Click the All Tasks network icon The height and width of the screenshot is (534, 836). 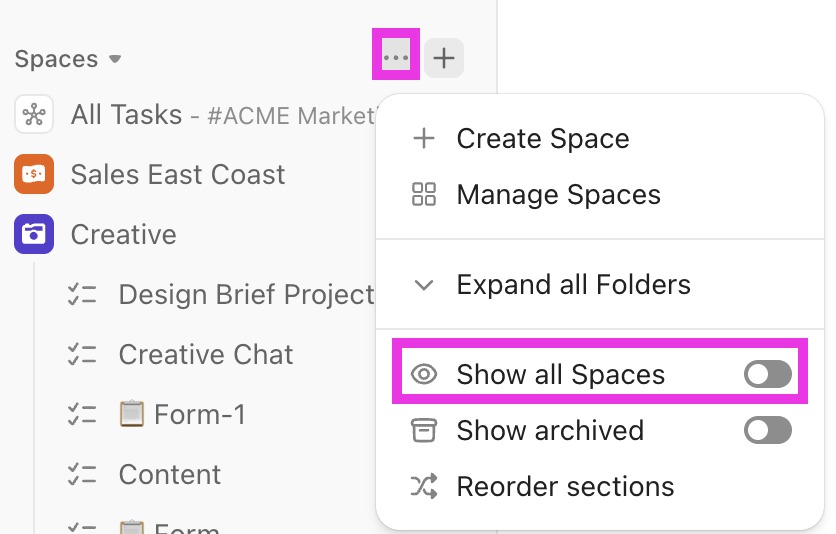pos(34,115)
